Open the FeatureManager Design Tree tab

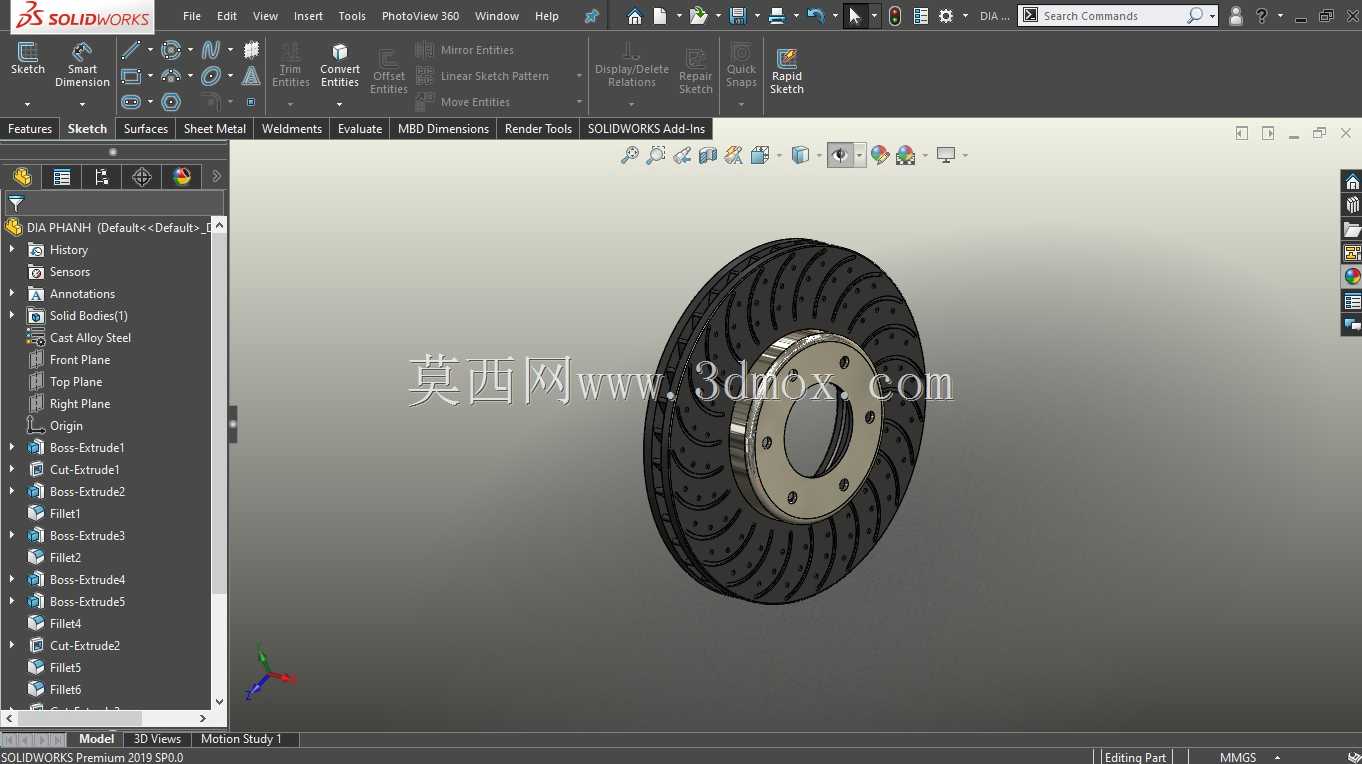22,177
